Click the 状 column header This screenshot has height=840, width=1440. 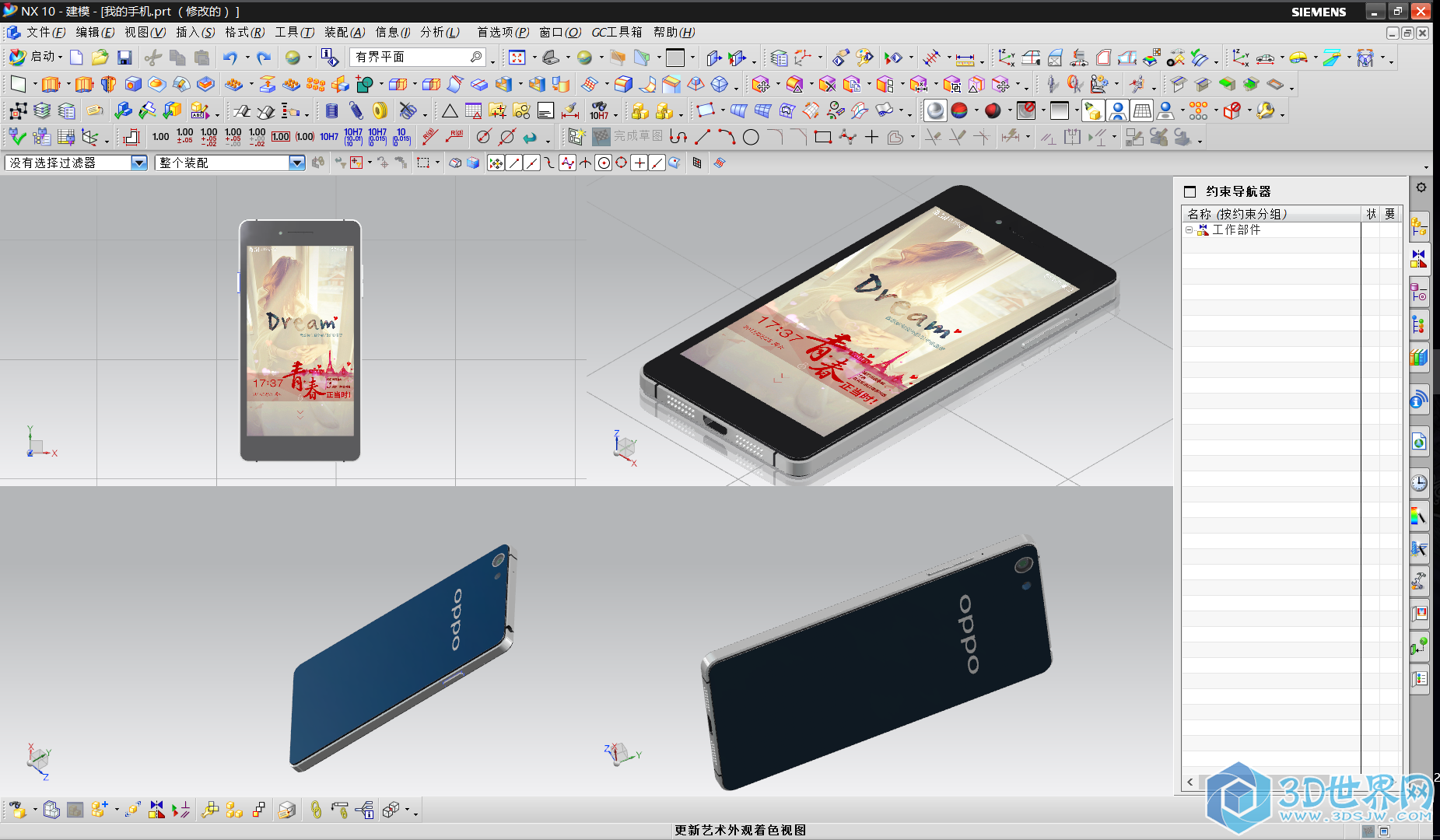(1371, 214)
